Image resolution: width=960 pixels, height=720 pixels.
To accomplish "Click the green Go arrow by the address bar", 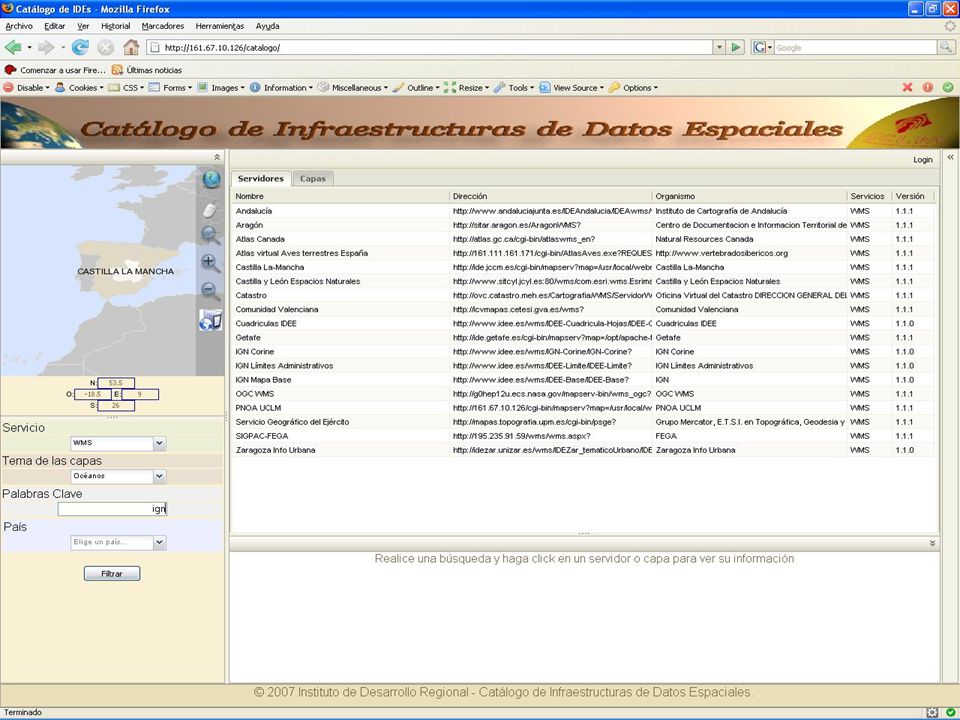I will point(736,47).
